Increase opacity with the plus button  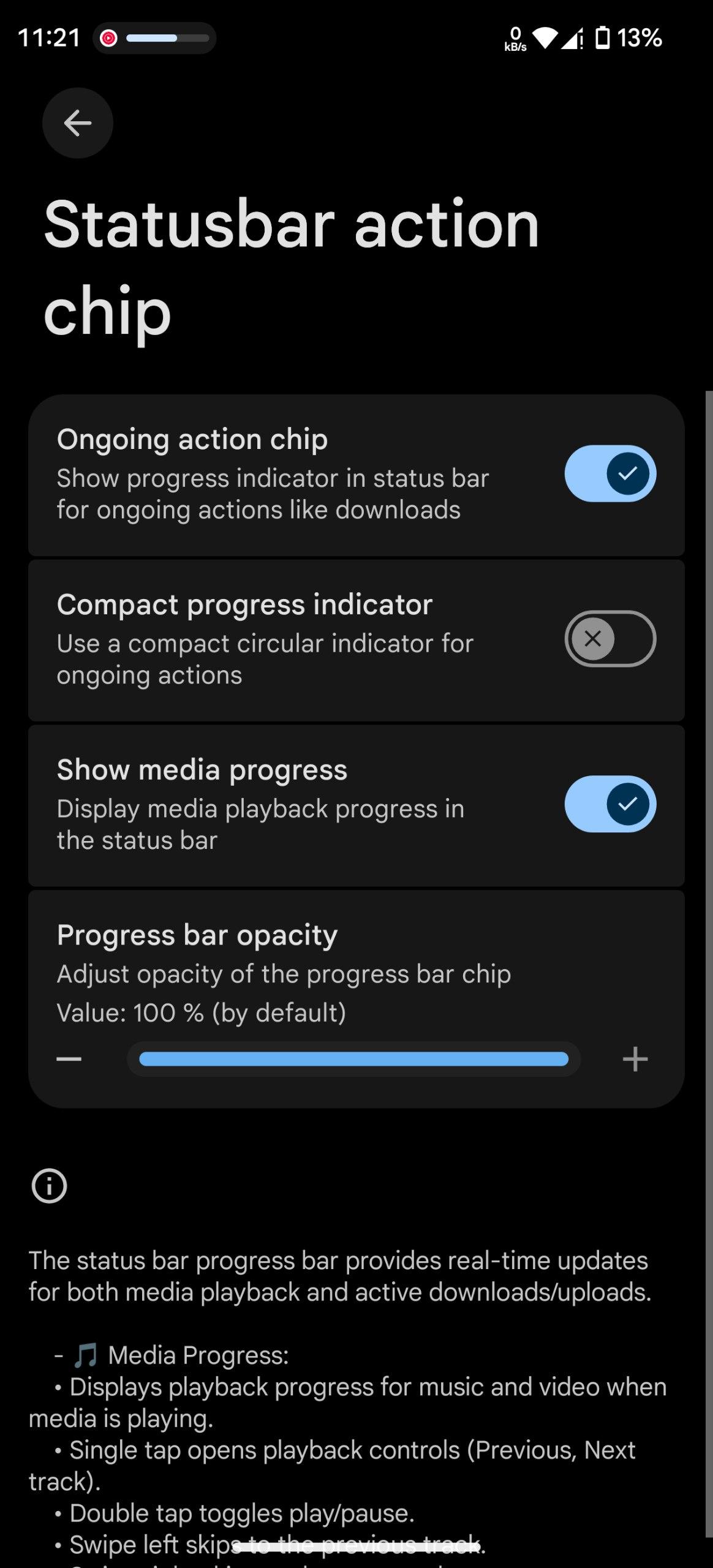tap(635, 1059)
